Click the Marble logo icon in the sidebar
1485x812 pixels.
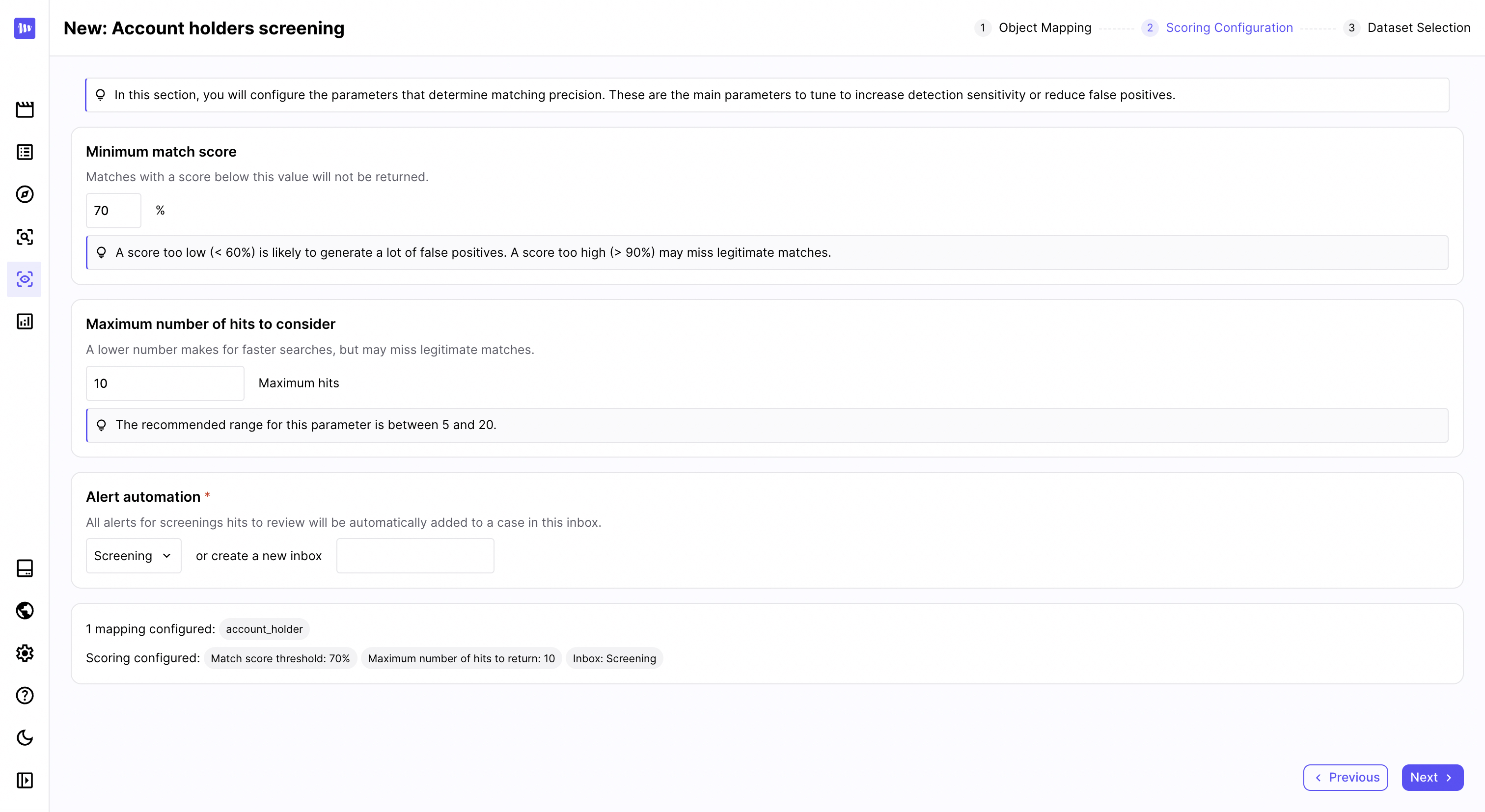point(24,27)
